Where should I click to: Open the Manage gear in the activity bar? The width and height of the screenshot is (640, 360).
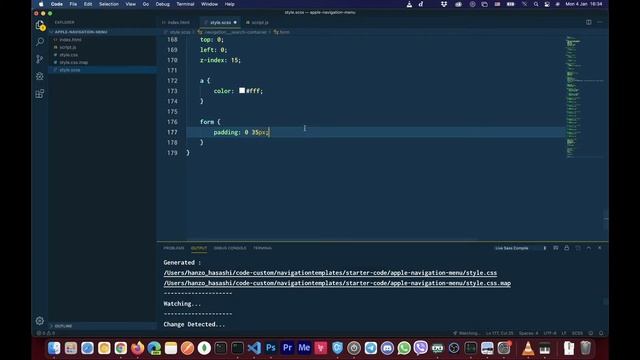click(x=40, y=321)
